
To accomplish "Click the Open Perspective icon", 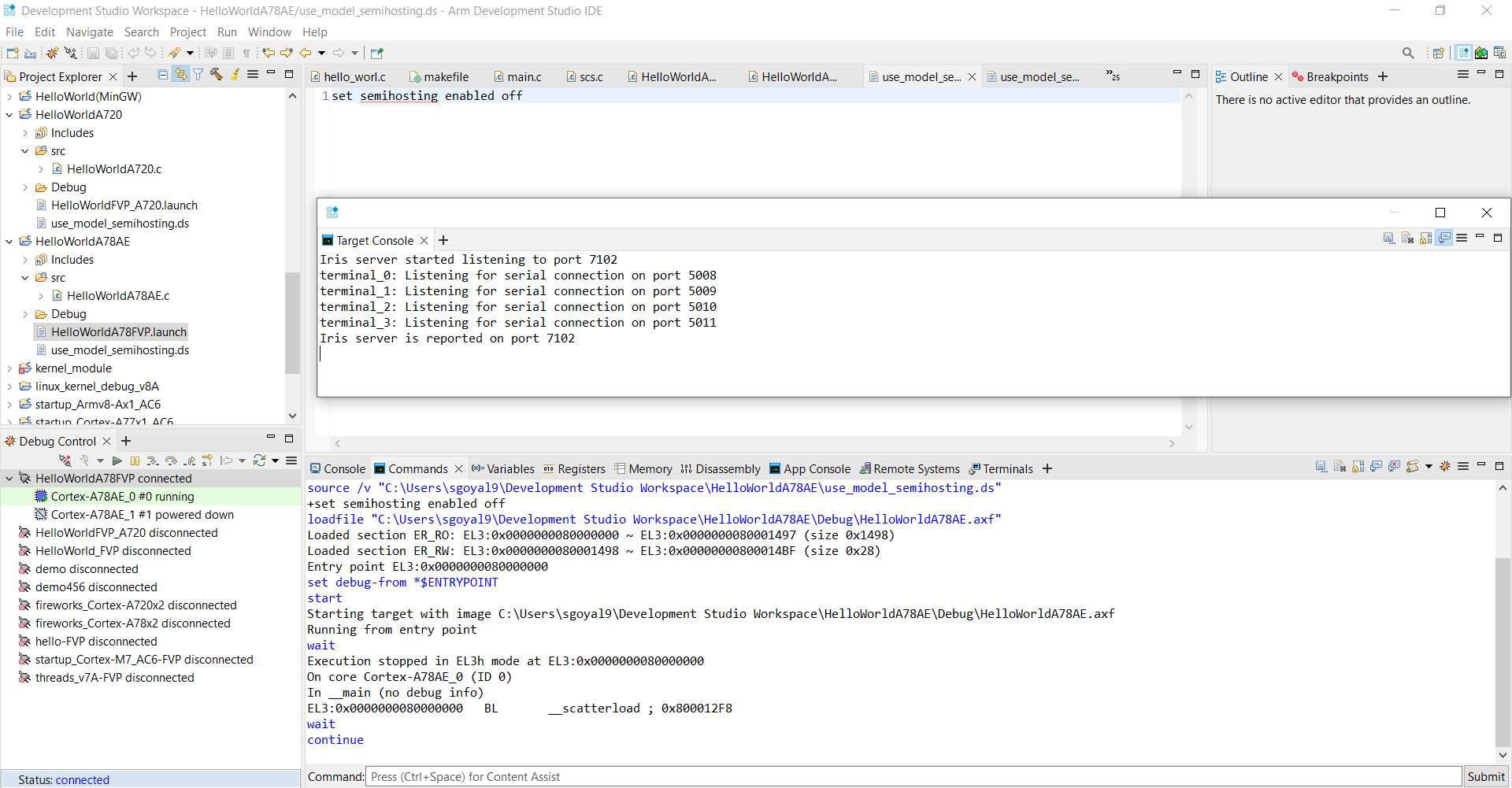I will (1439, 53).
